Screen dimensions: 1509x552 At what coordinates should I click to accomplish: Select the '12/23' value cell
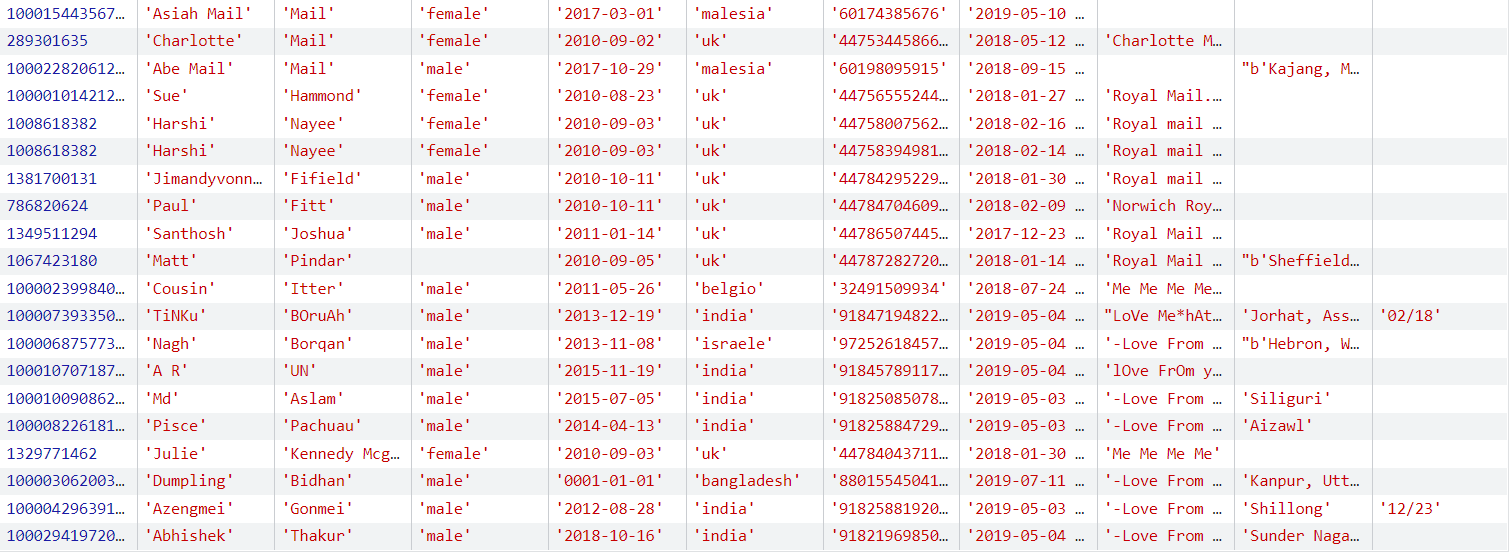click(1410, 509)
